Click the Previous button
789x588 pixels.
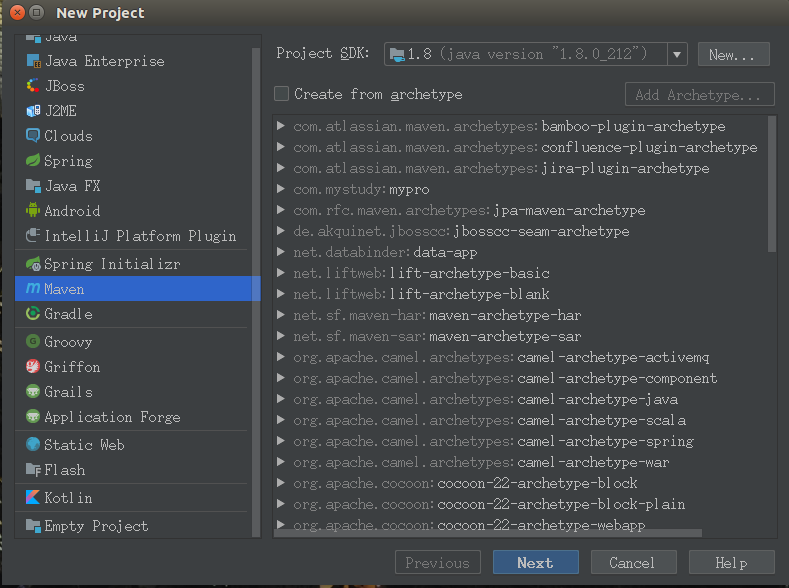(437, 562)
